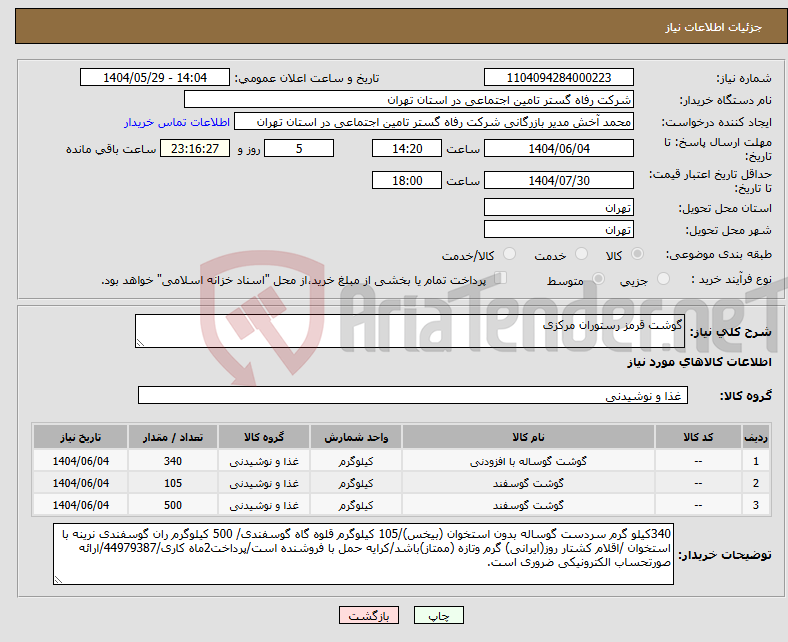Screen dimensions: 788x642
Task: Click the چاپ print button
Action: [438, 615]
